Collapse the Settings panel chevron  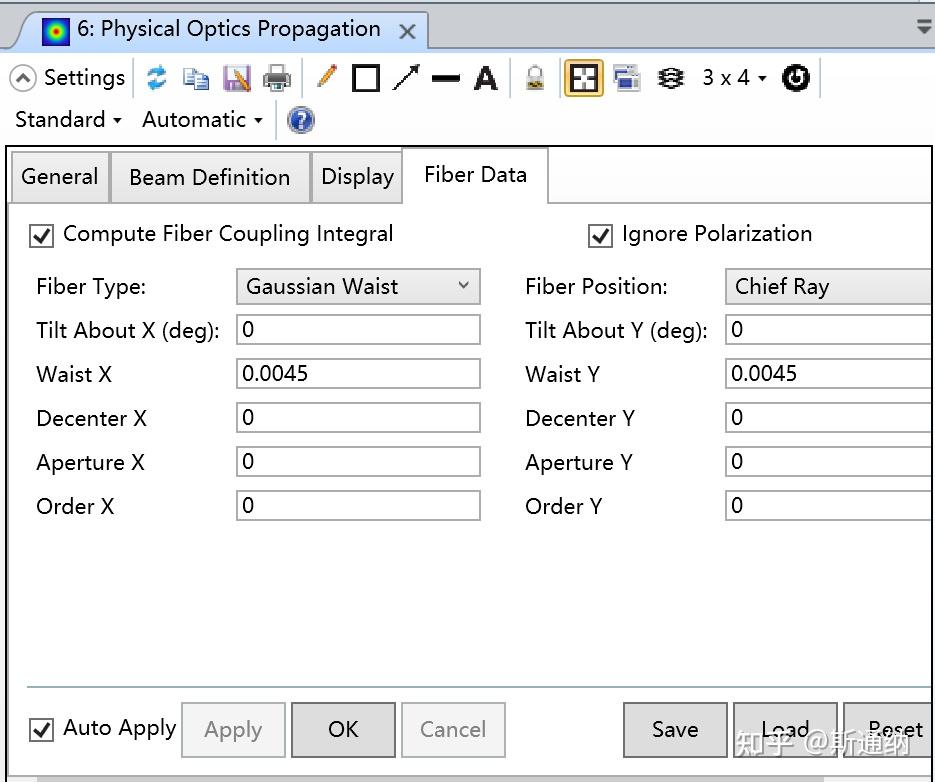tap(22, 78)
